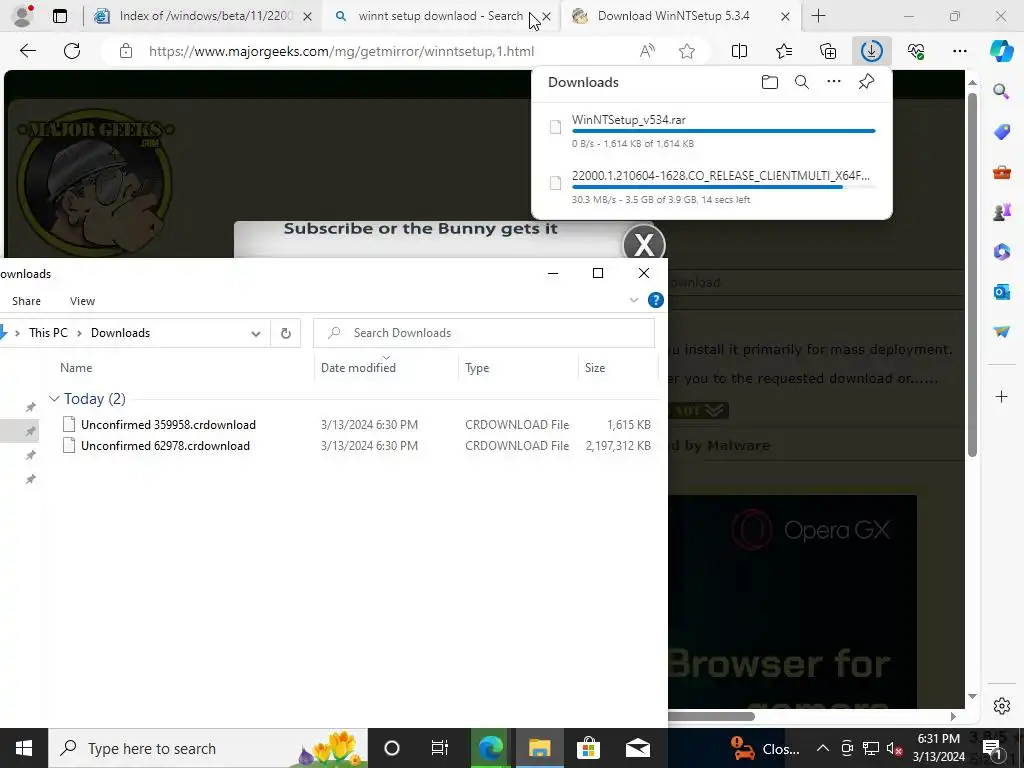Open the Drop paper plane icon in the sidebar
The image size is (1024, 768).
point(1001,332)
